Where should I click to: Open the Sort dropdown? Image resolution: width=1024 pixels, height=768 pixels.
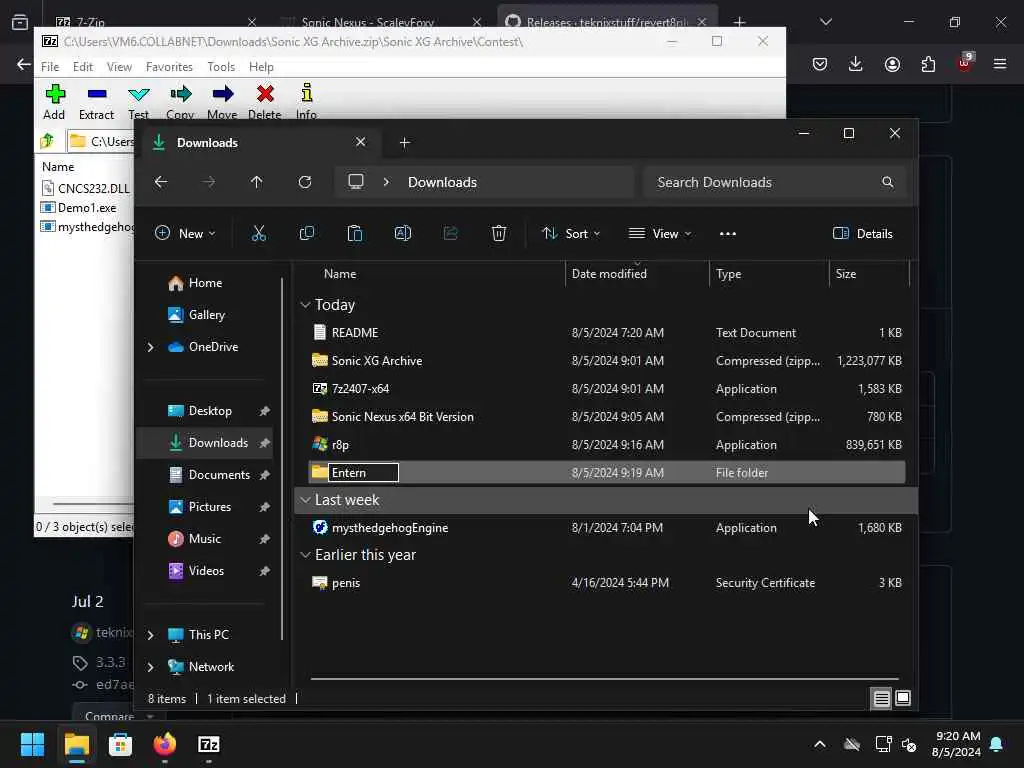[571, 234]
